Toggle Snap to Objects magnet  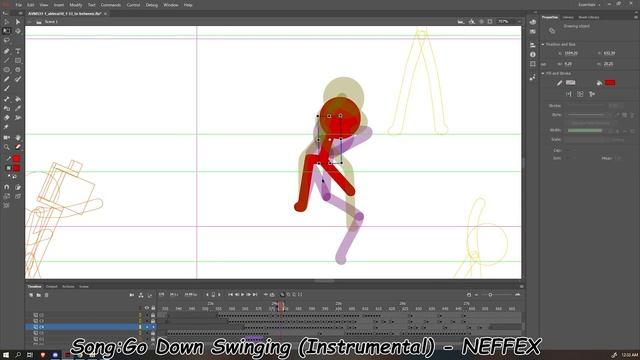pyautogui.click(x=7, y=187)
